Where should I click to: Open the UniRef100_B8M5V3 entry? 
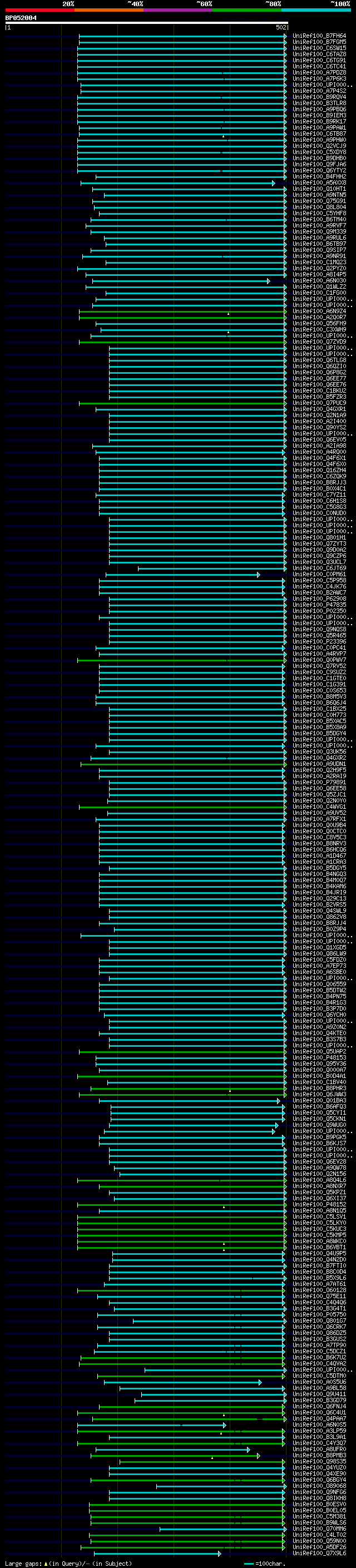(x=319, y=696)
